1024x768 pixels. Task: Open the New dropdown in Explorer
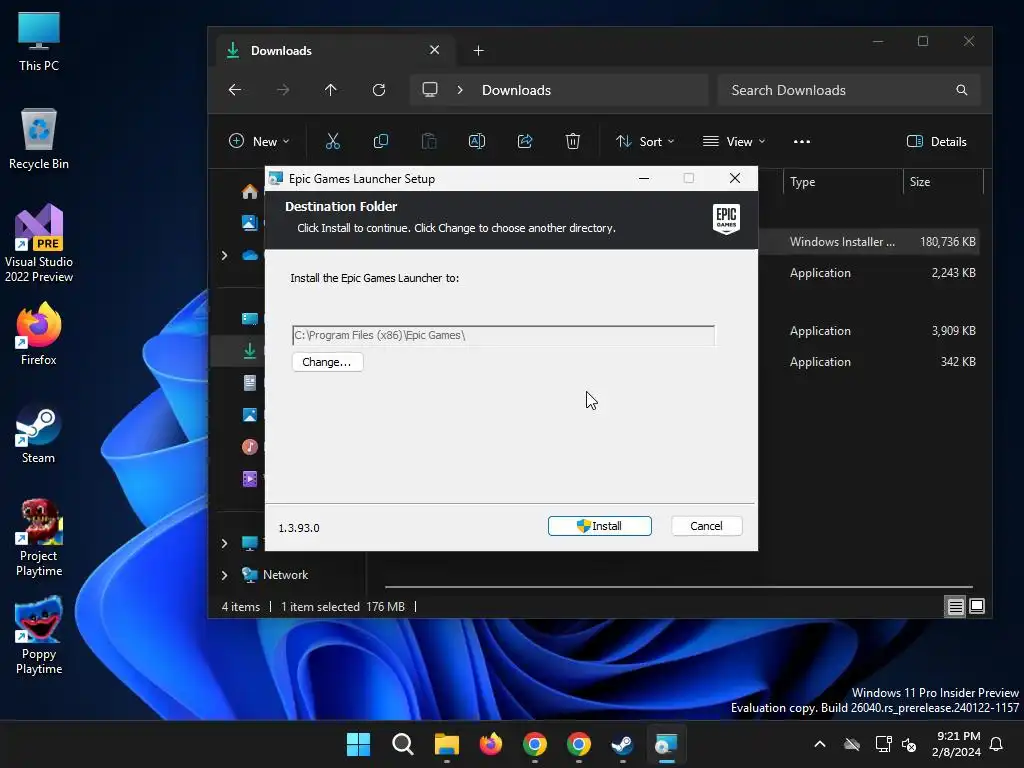click(x=259, y=141)
